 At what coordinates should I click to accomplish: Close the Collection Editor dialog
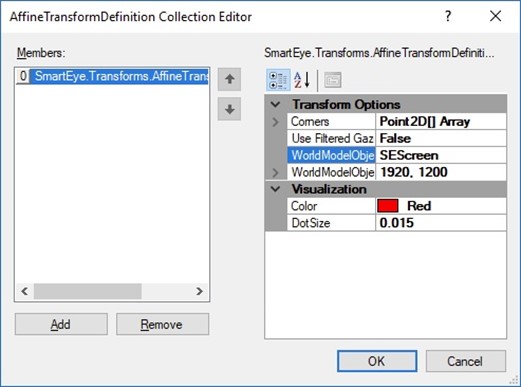click(495, 16)
